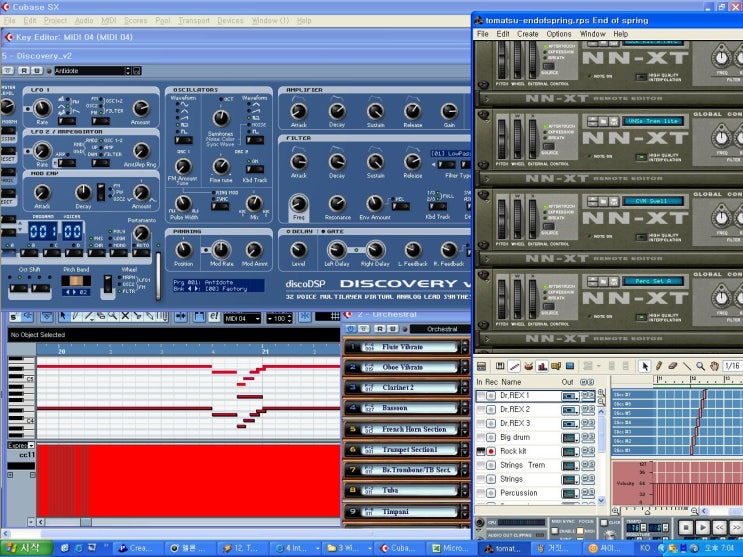Viewport: 743px width, 557px height.
Task: Toggle MIDI Sync Enable in Reason transport
Action: (x=555, y=531)
